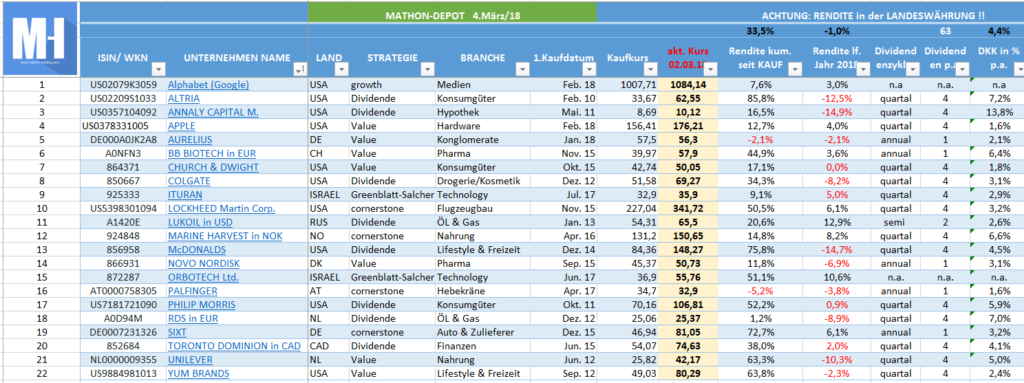Open the Rendite lf. Jahr 2018 filter

(863, 69)
